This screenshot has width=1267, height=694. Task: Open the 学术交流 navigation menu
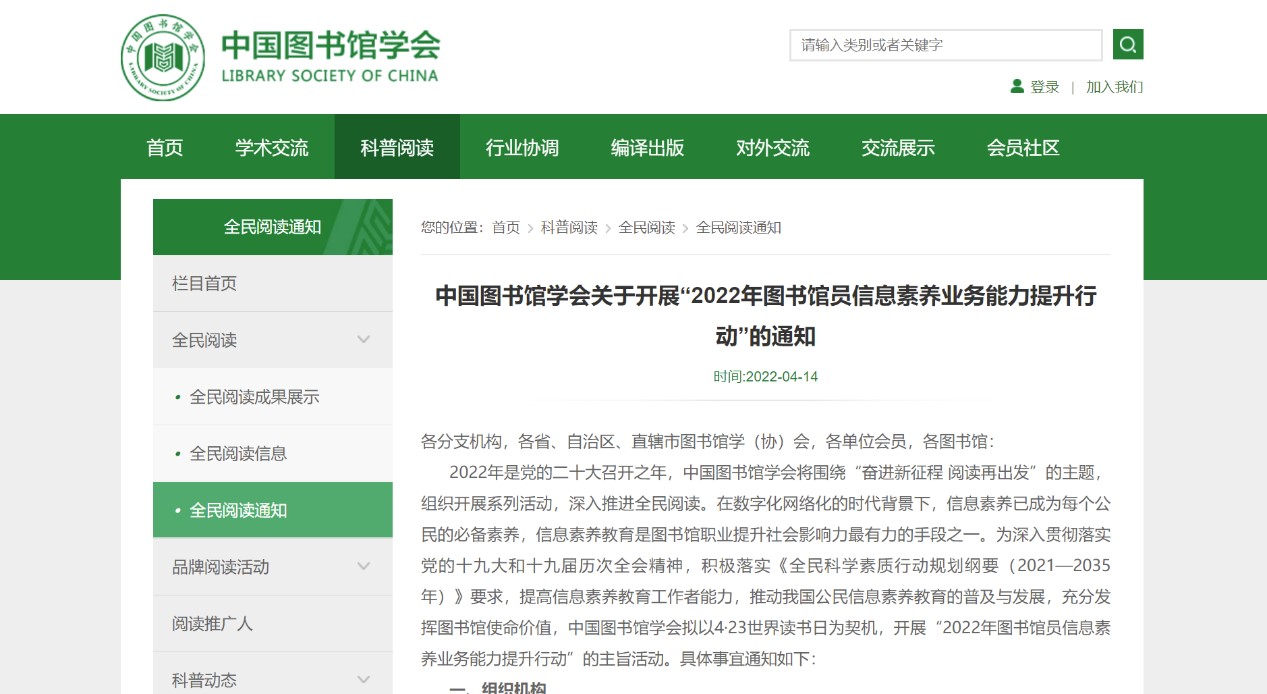coord(272,148)
